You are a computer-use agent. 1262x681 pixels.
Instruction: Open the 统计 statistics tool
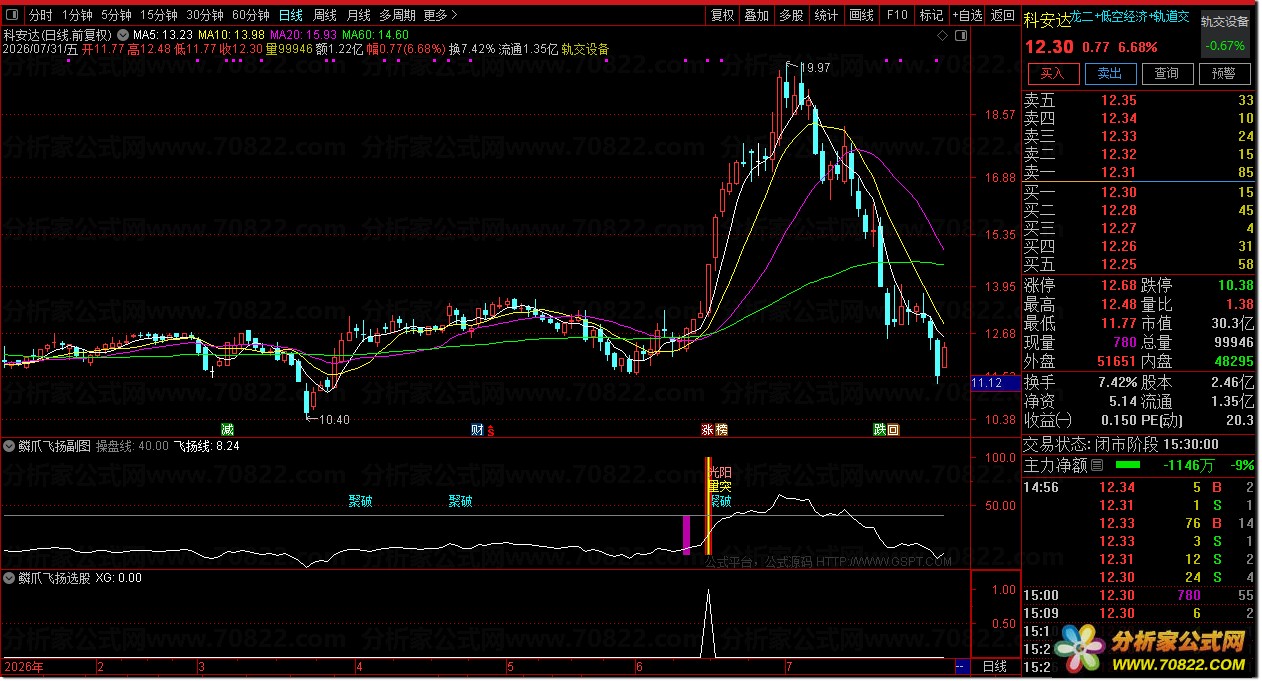tap(826, 15)
